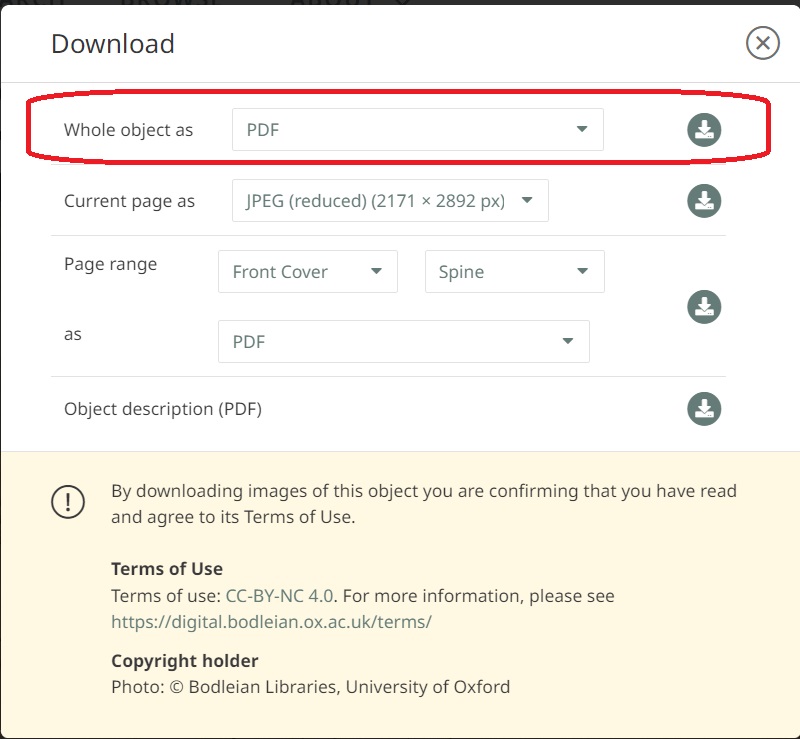The height and width of the screenshot is (739, 800).
Task: Open the page range 'as' PDF format dropdown
Action: pyautogui.click(x=404, y=341)
